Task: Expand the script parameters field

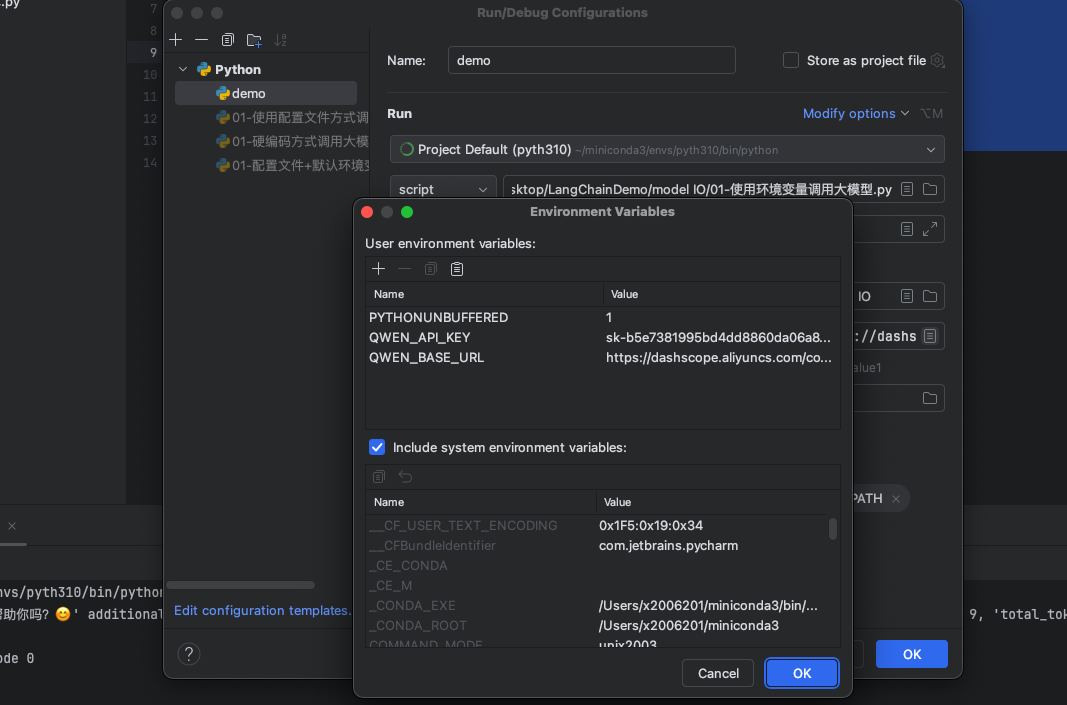Action: 930,229
